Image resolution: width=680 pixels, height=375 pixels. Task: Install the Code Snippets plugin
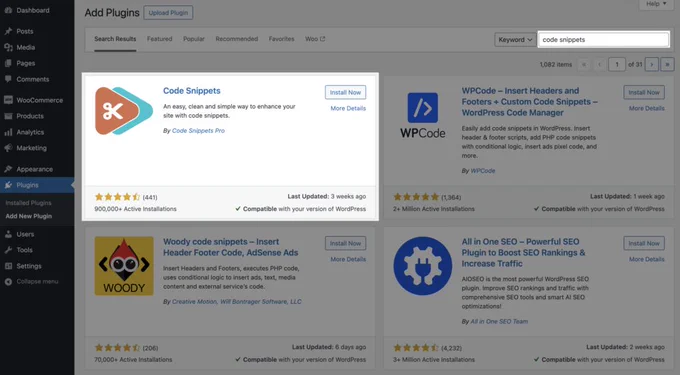click(x=345, y=92)
